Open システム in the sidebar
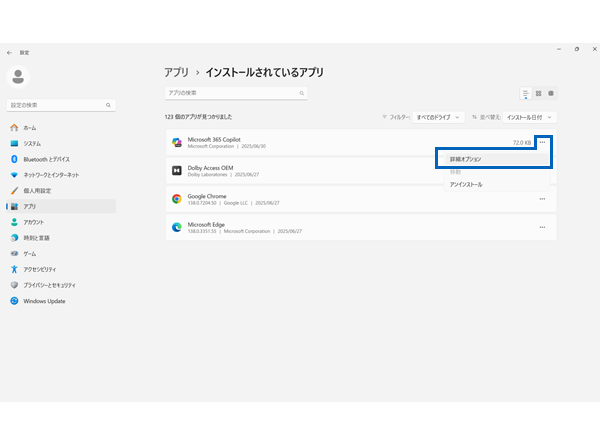The height and width of the screenshot is (445, 600). [61, 143]
